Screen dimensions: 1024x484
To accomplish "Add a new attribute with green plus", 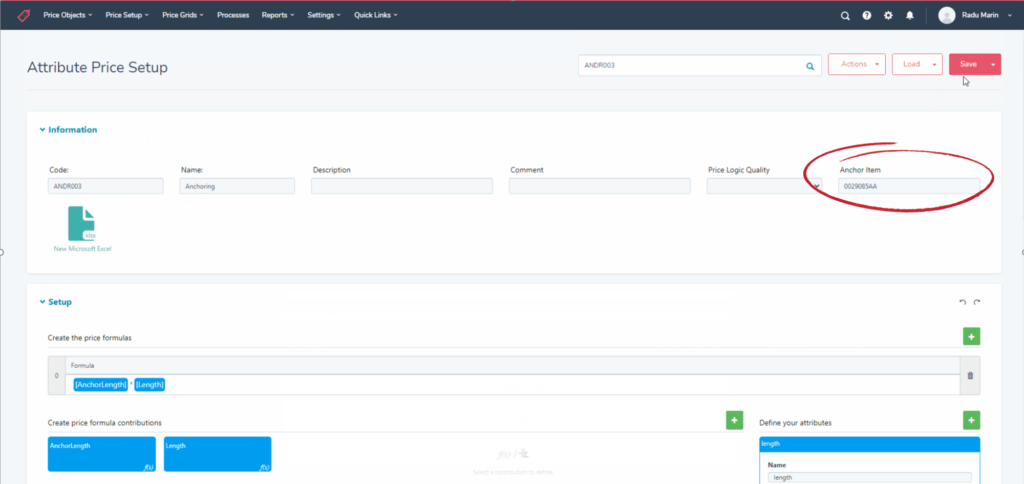I will pos(971,421).
